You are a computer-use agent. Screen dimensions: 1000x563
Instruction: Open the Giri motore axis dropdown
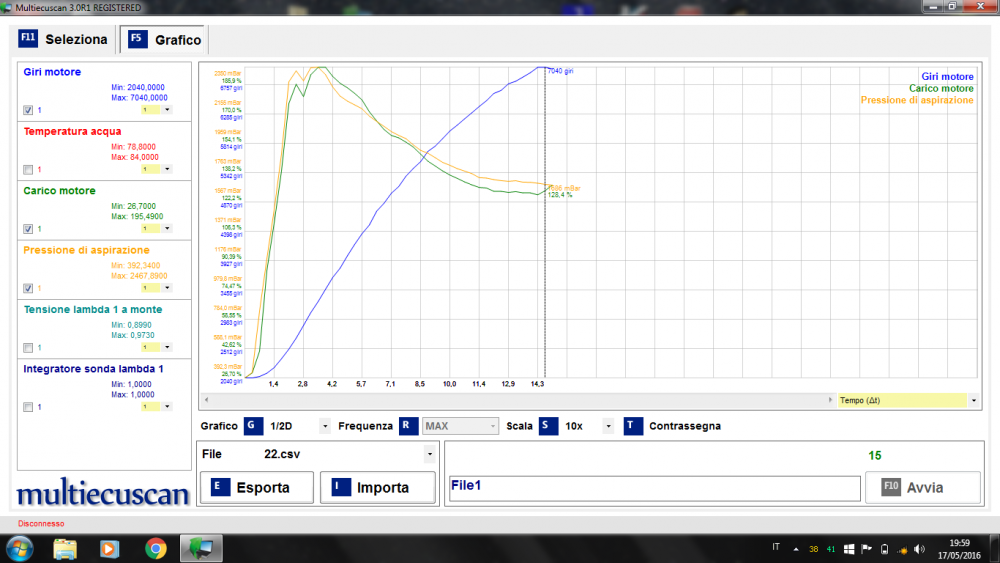coord(167,110)
